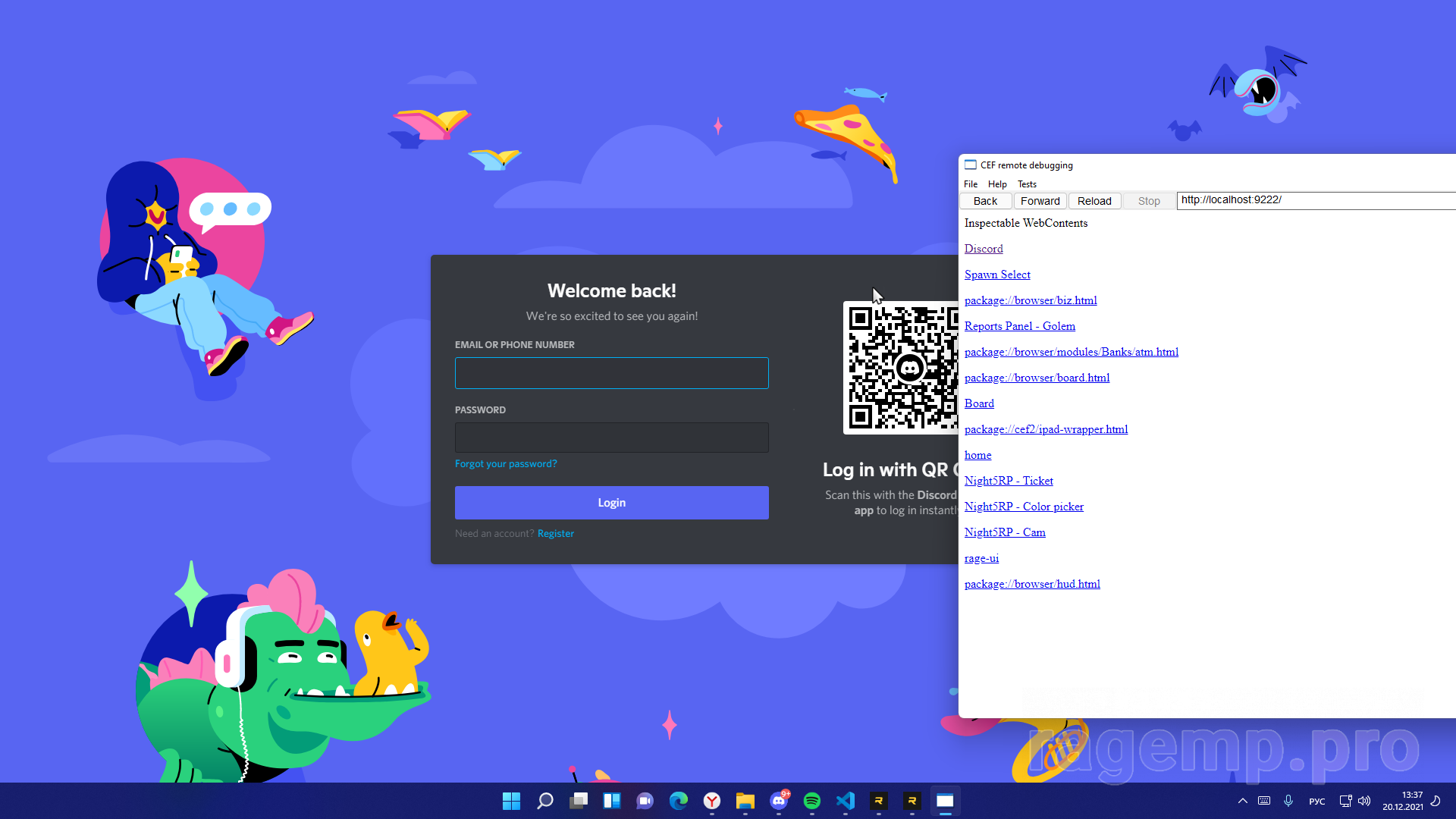This screenshot has height=819, width=1456.
Task: Open Yandex Browser from the taskbar
Action: tap(712, 801)
